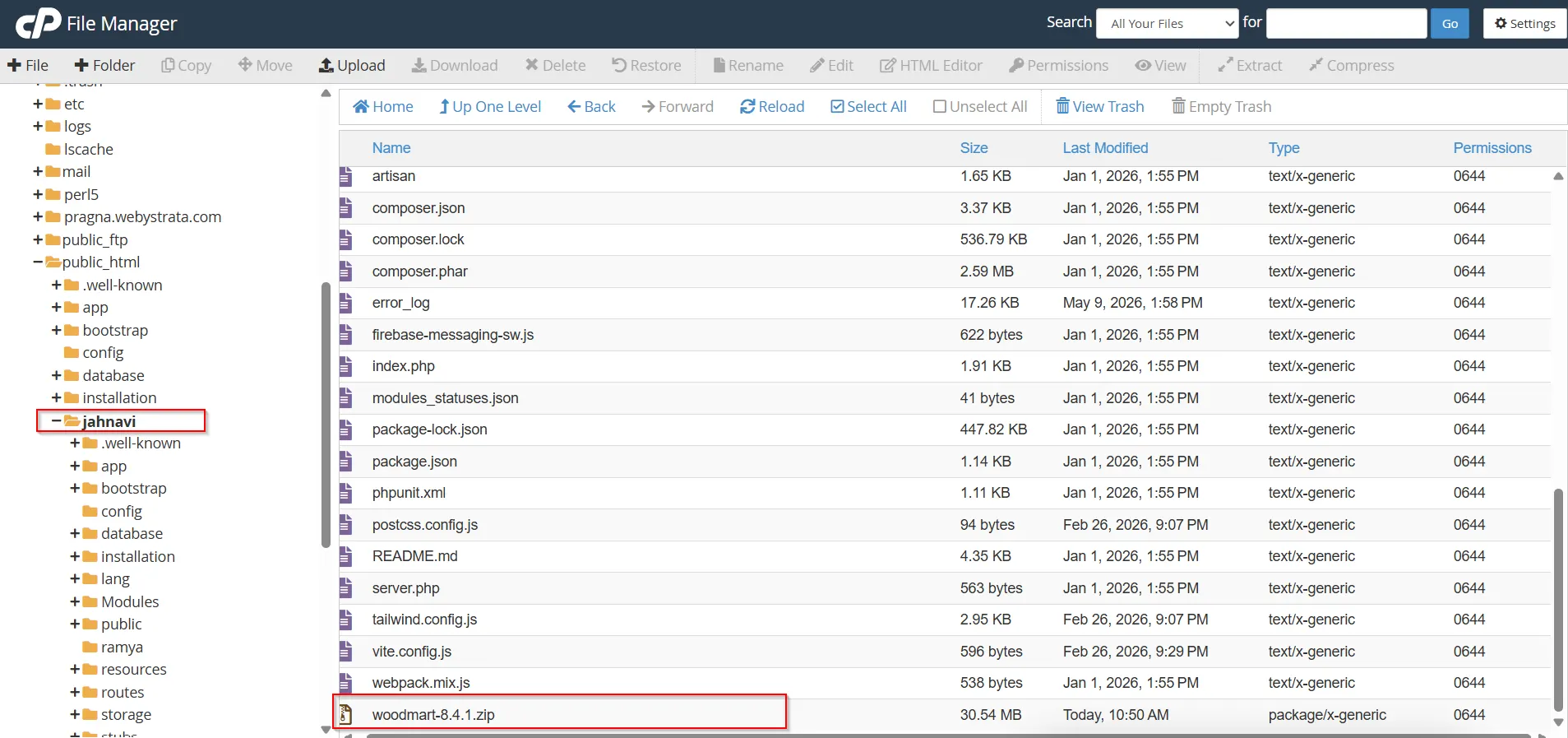Expand the mail folder in tree

38,171
